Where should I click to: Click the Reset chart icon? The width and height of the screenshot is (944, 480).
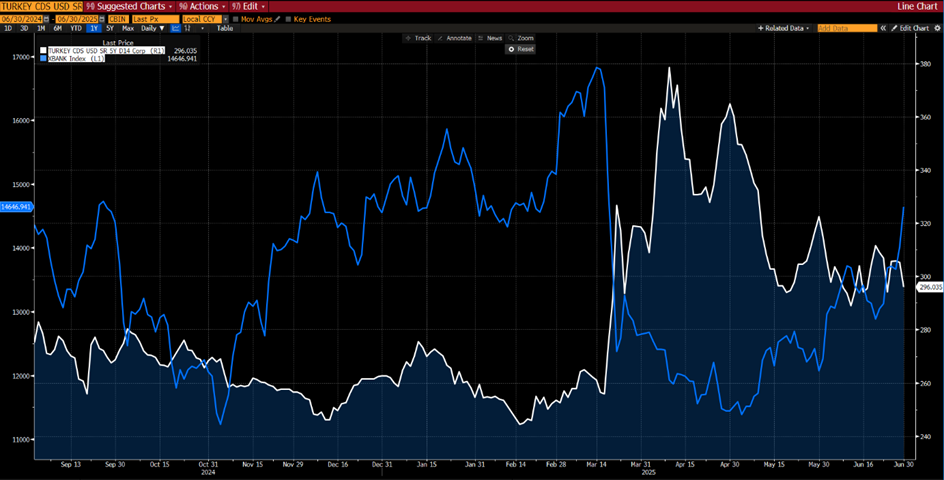click(521, 49)
